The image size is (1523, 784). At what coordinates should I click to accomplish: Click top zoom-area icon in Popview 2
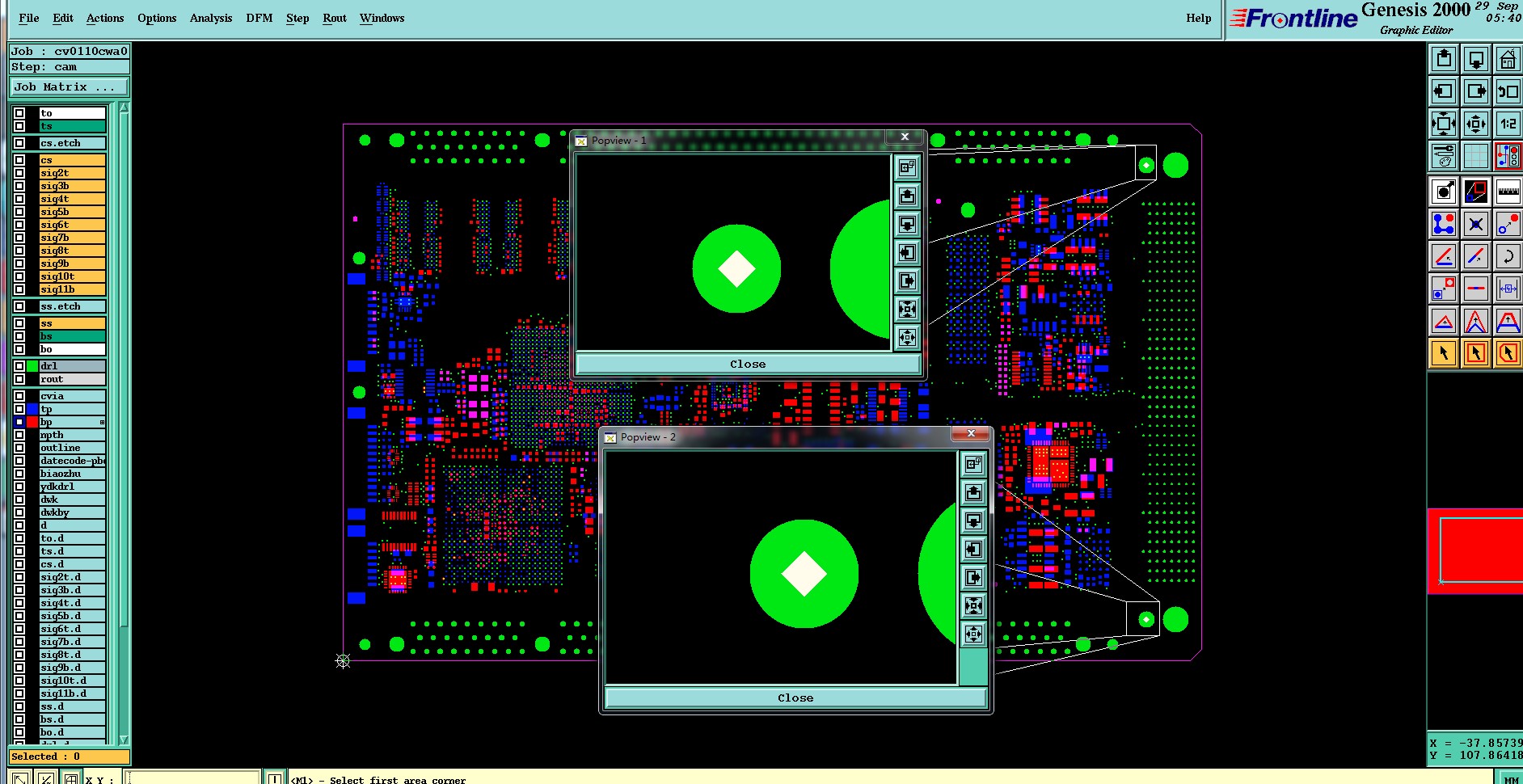click(x=973, y=464)
